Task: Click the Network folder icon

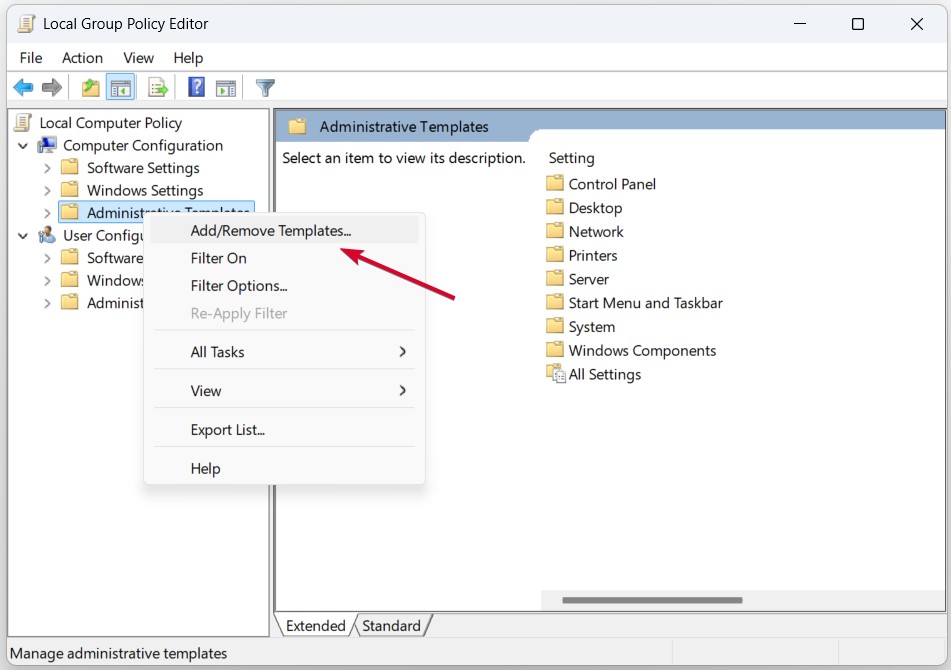Action: (x=554, y=231)
